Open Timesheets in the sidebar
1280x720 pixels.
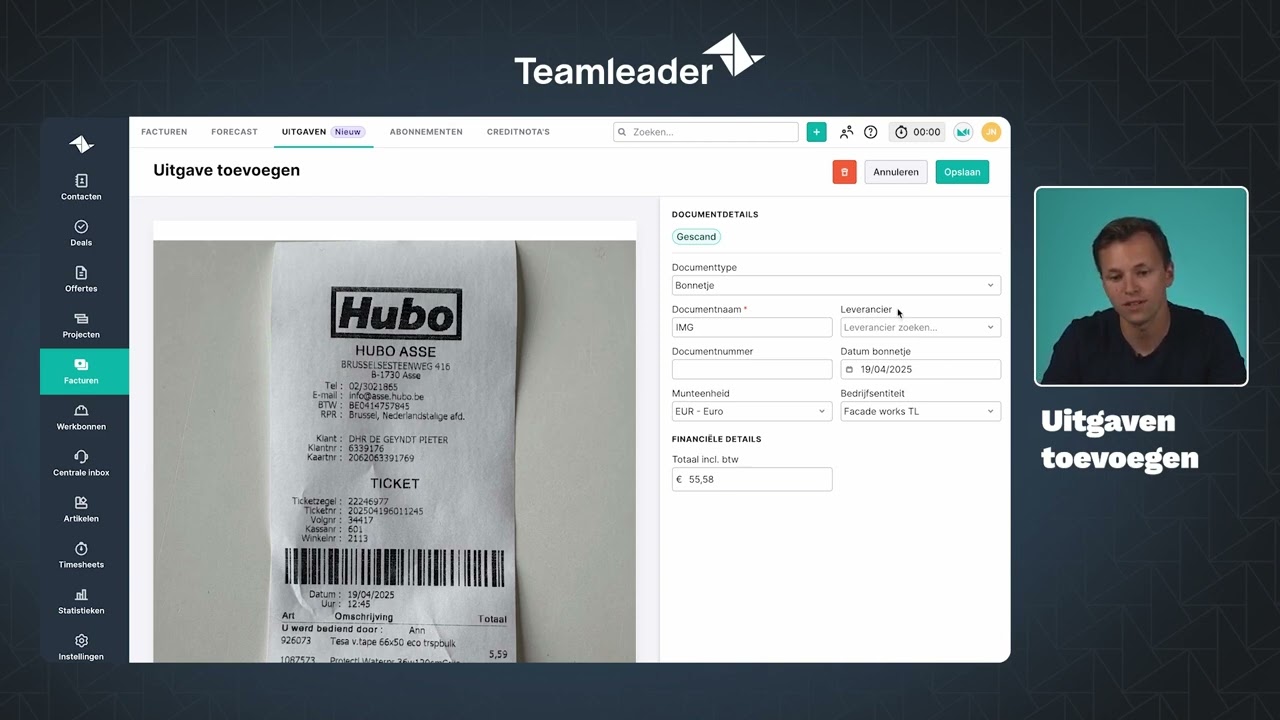click(x=82, y=555)
